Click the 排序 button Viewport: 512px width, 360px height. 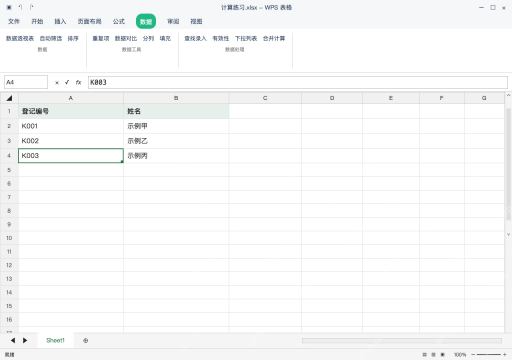click(x=73, y=39)
